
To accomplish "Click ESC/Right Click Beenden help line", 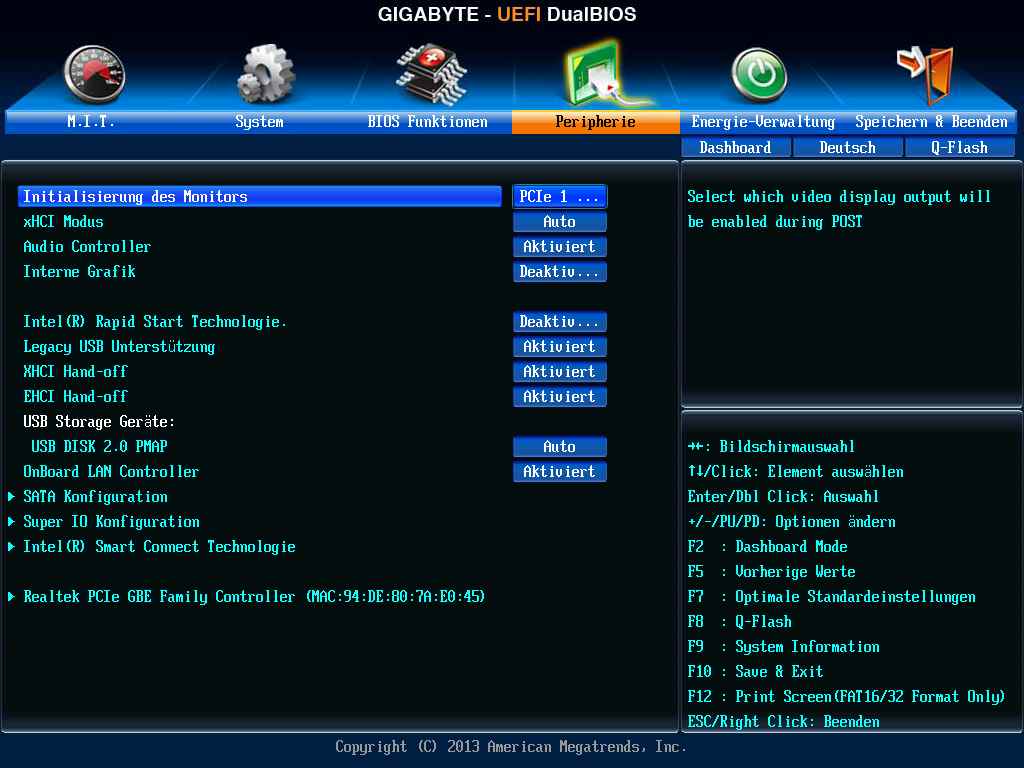I will 784,722.
